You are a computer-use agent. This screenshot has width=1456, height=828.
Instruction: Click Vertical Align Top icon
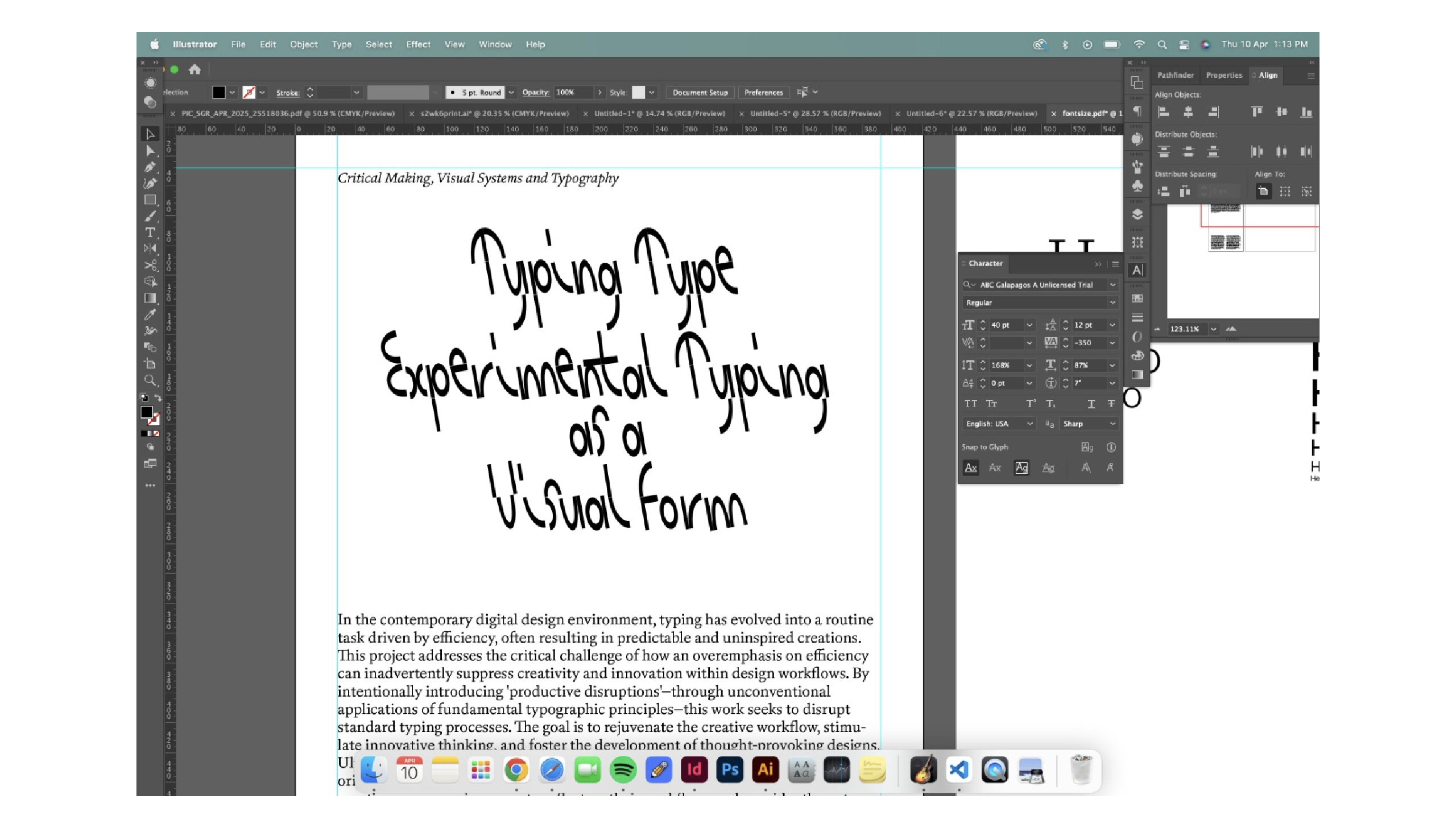point(1257,112)
